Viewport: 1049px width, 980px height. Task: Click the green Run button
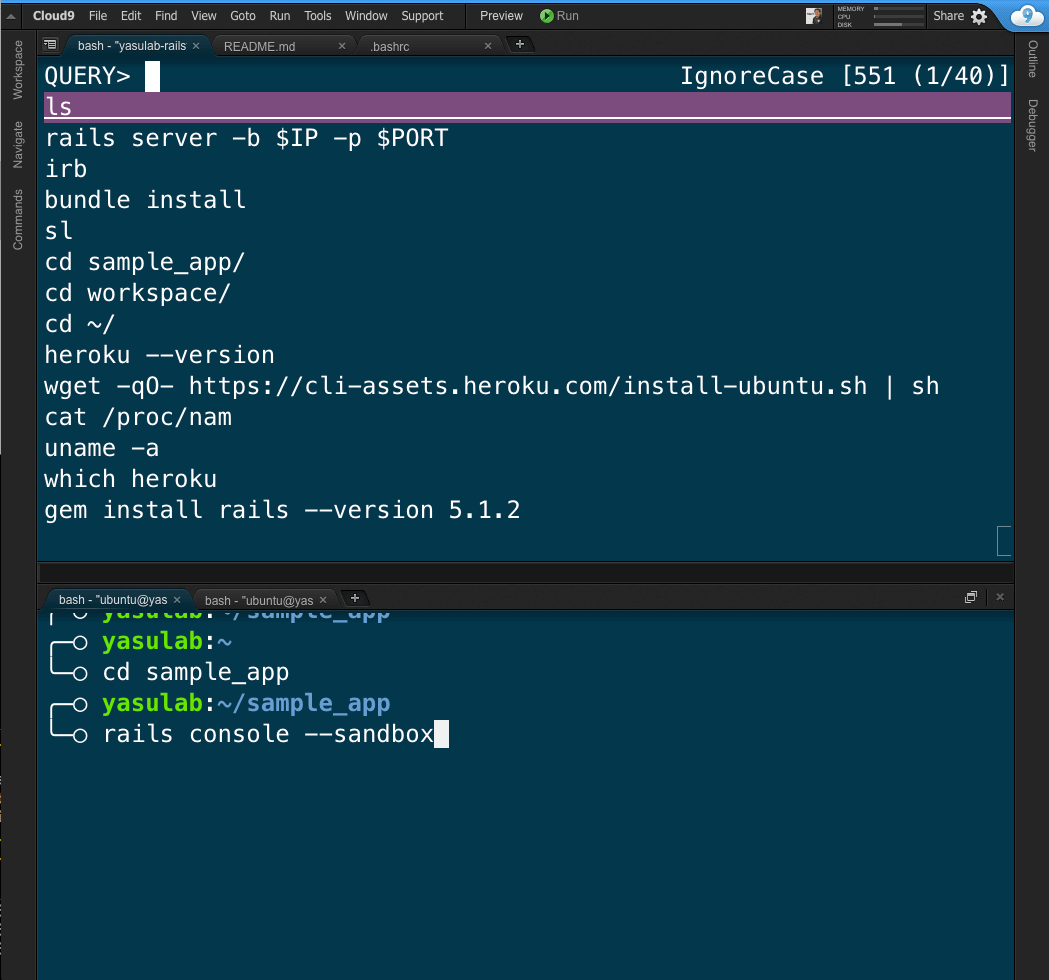coord(559,15)
